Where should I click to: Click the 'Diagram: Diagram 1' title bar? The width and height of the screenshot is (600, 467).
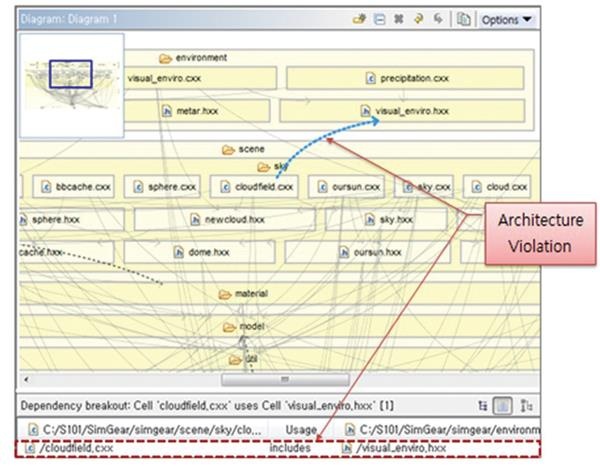[x=184, y=19]
